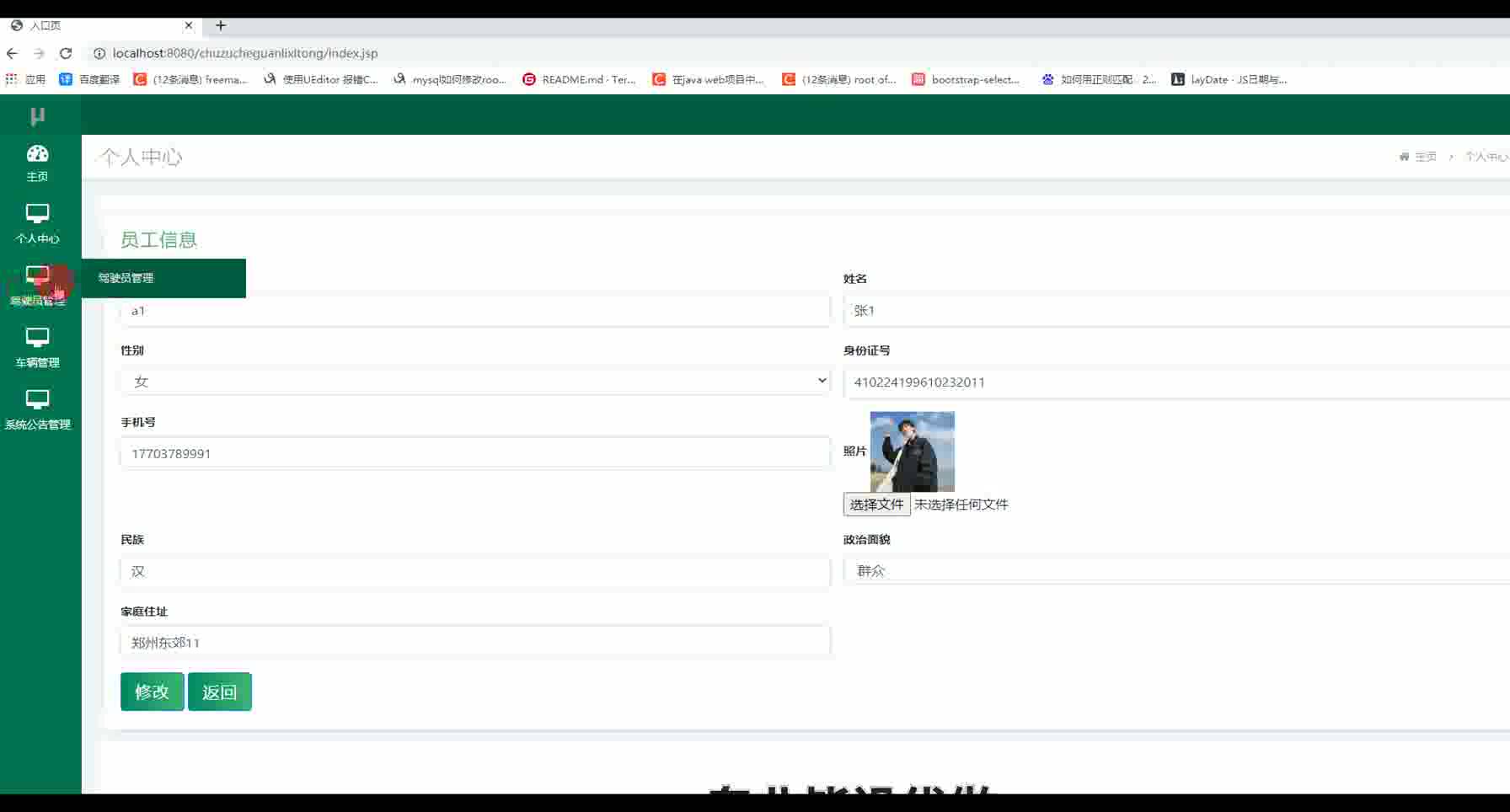
Task: Click the username field containing a1
Action: coord(475,311)
